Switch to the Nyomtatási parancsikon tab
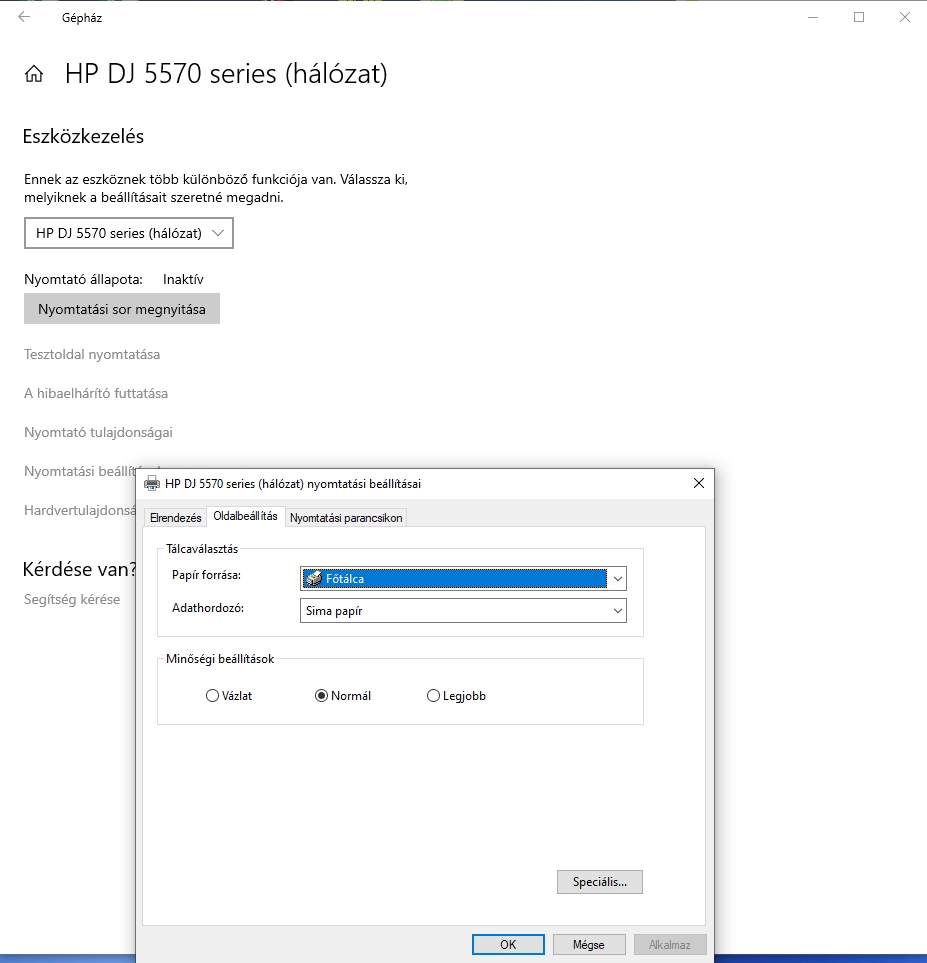927x963 pixels. tap(346, 518)
